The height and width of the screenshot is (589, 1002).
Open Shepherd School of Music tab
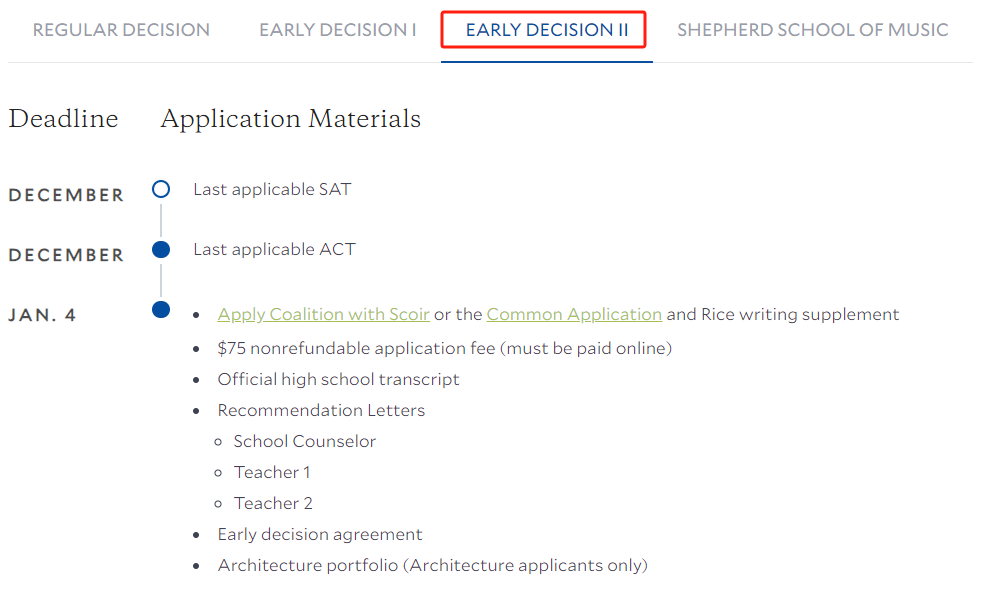tap(812, 30)
